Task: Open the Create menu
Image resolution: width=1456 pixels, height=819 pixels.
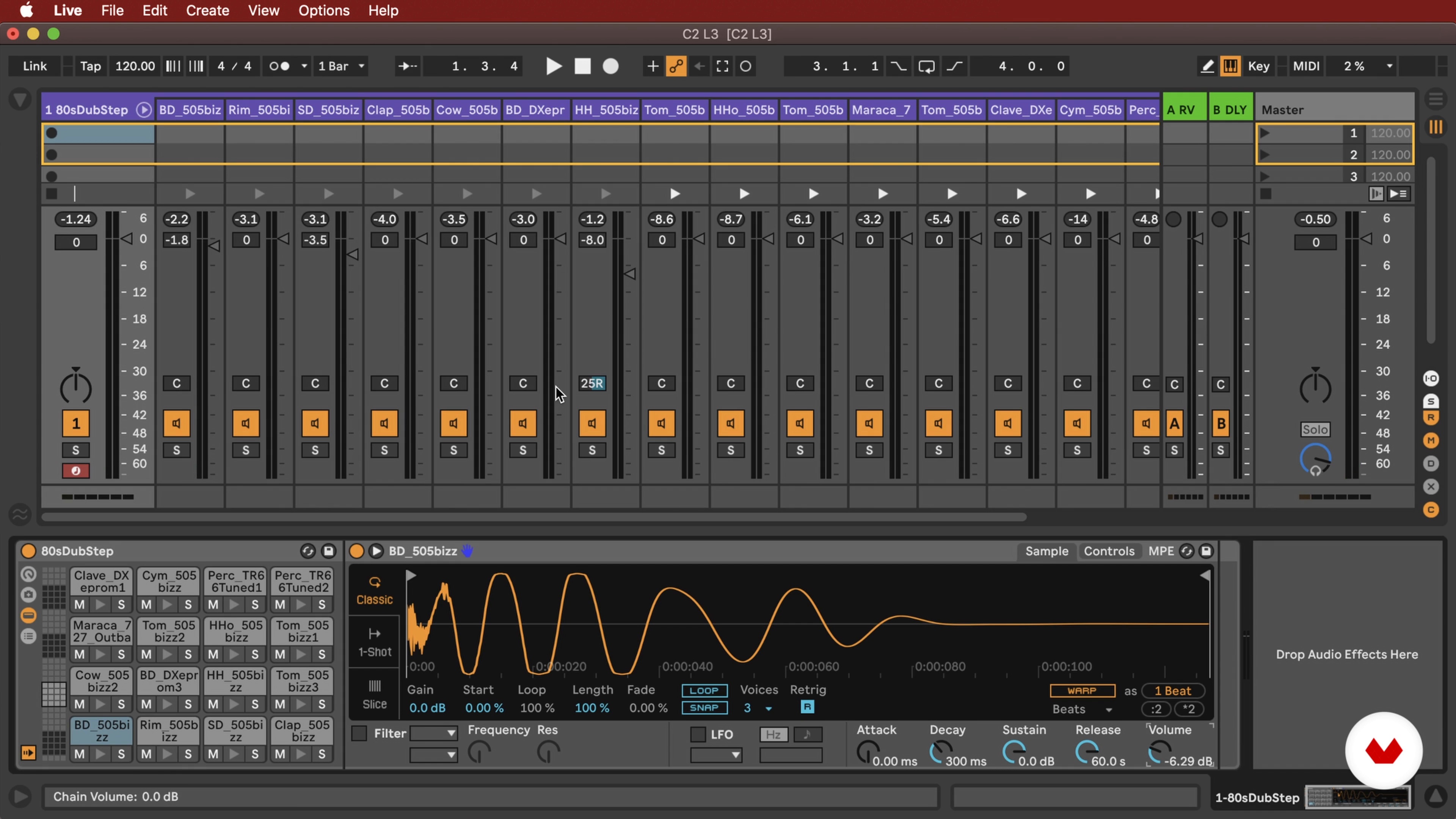Action: click(207, 10)
